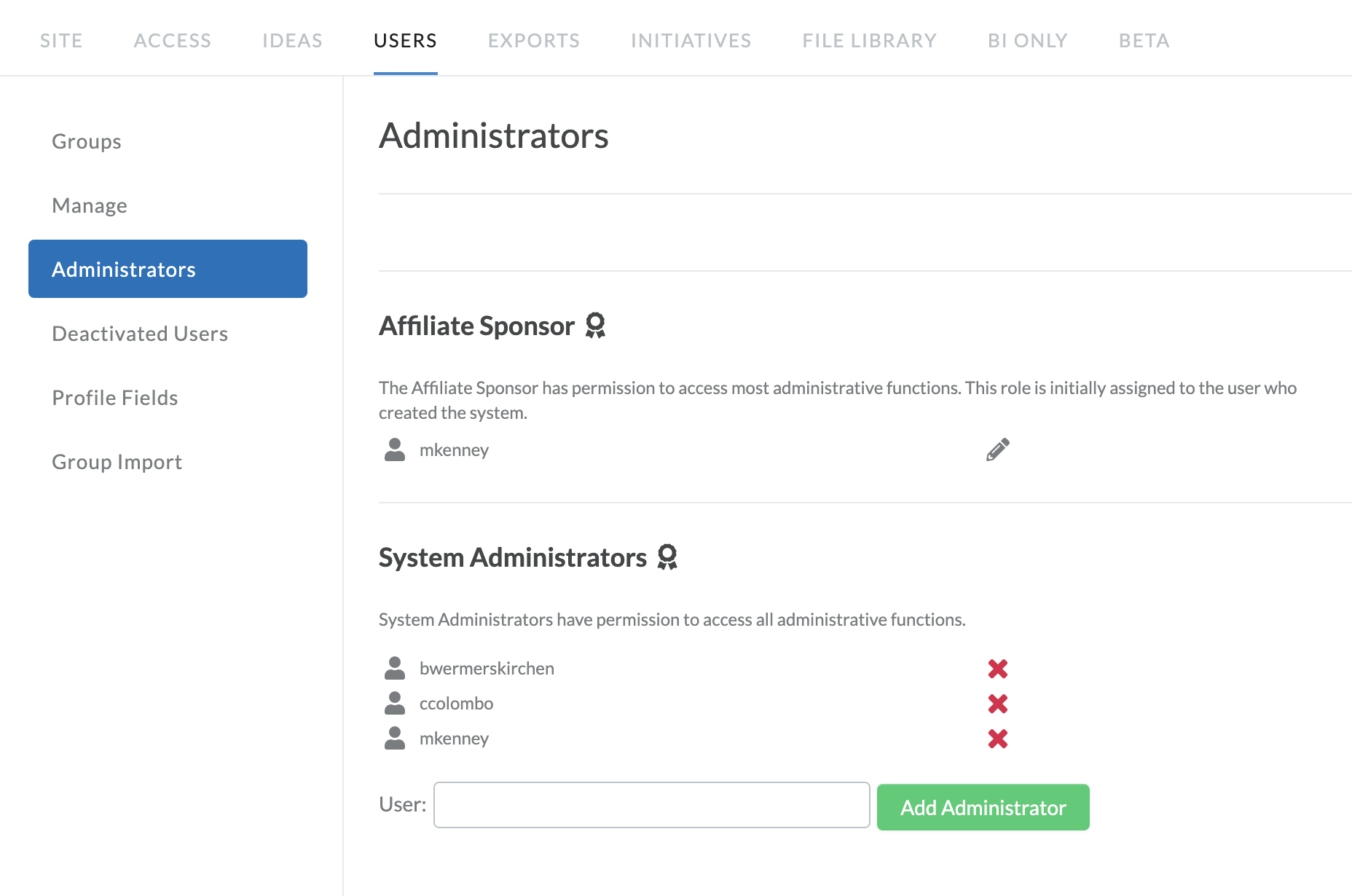This screenshot has height=896, width=1352.
Task: Open Group Import in the sidebar
Action: pyautogui.click(x=168, y=462)
